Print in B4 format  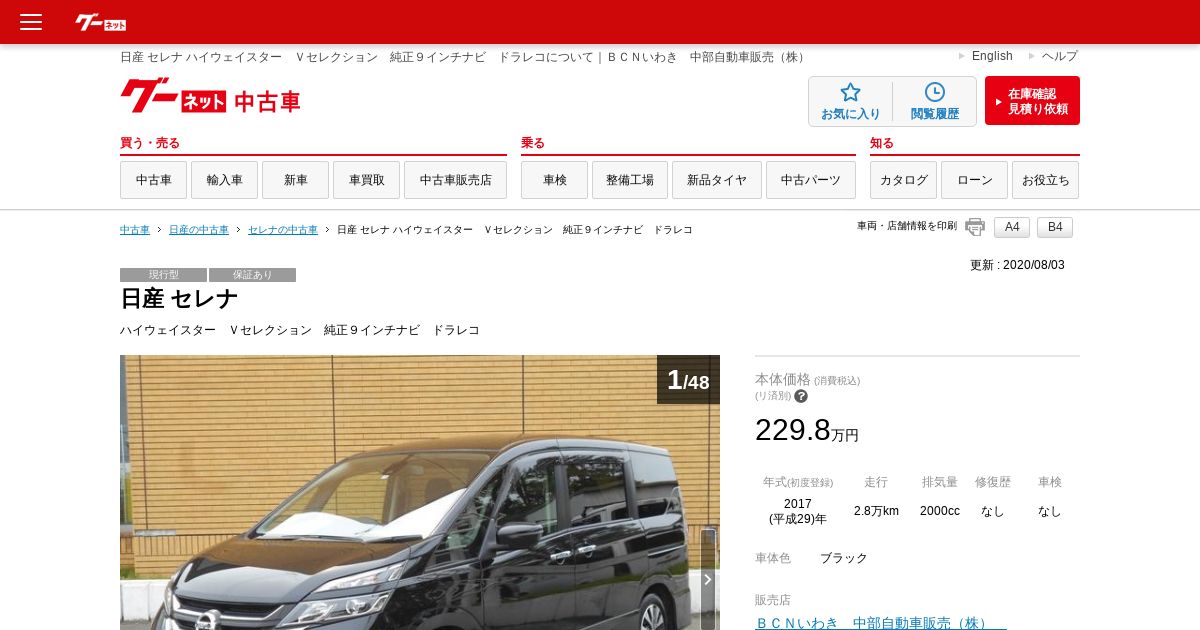click(x=1055, y=227)
